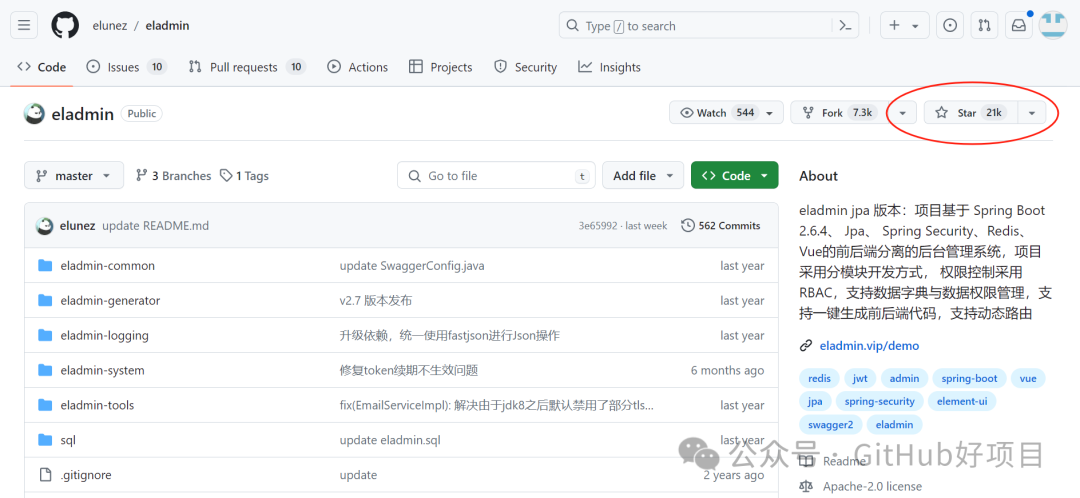1080x498 pixels.
Task: Click the plus create-new icon
Action: (894, 25)
